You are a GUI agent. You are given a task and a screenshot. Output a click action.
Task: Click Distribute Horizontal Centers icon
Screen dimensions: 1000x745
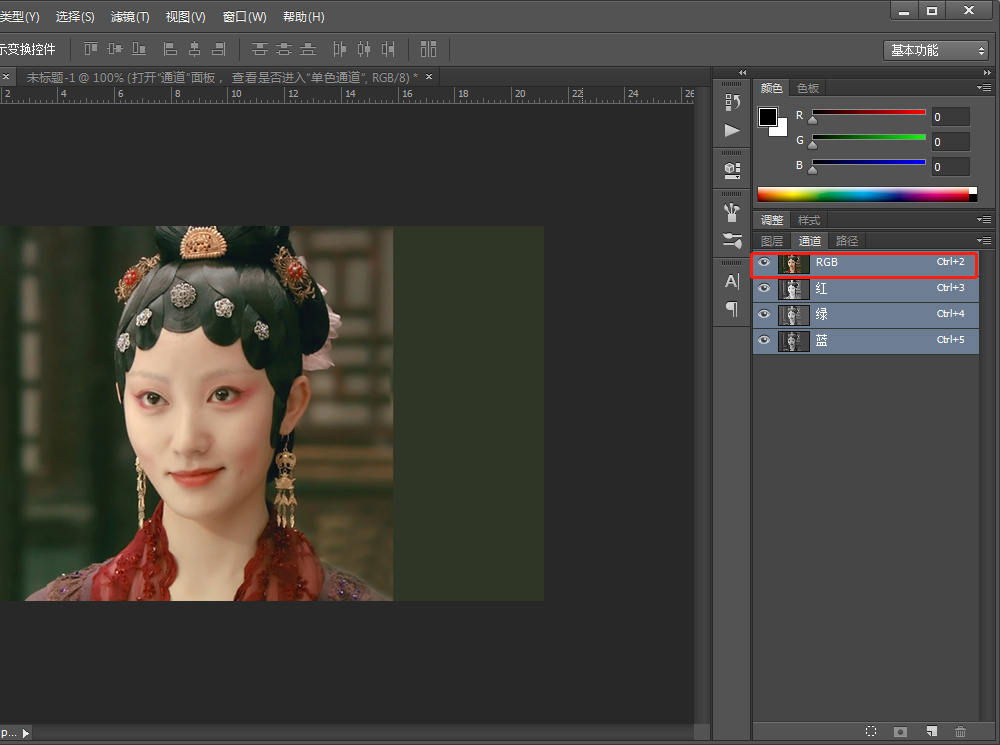[364, 48]
